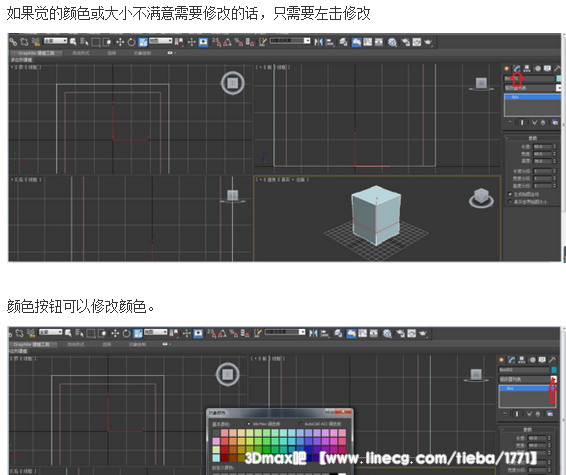Click Rectangular Selection Region in upper screenshot

pyautogui.click(x=96, y=42)
